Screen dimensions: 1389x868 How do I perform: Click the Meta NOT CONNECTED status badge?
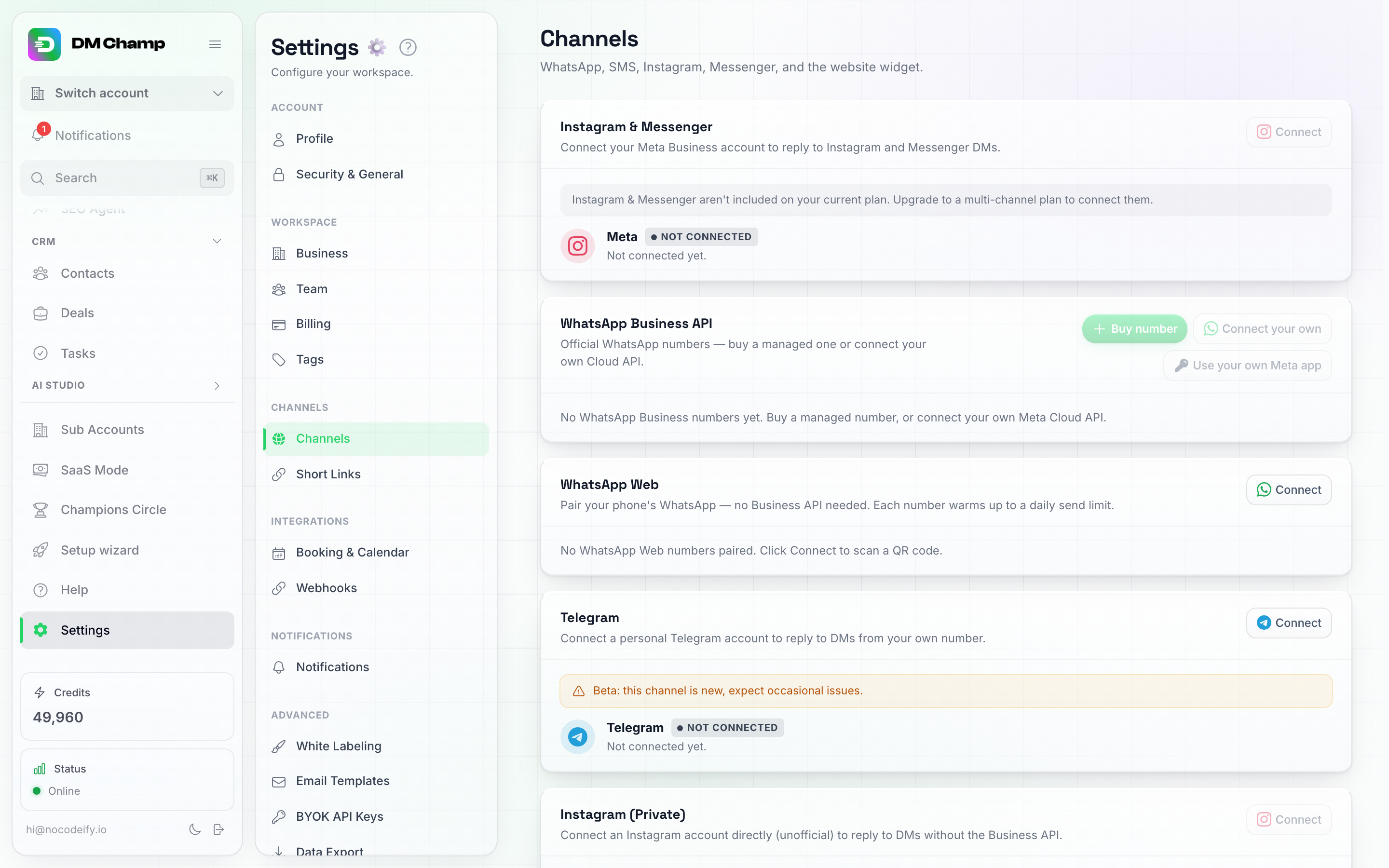point(701,236)
